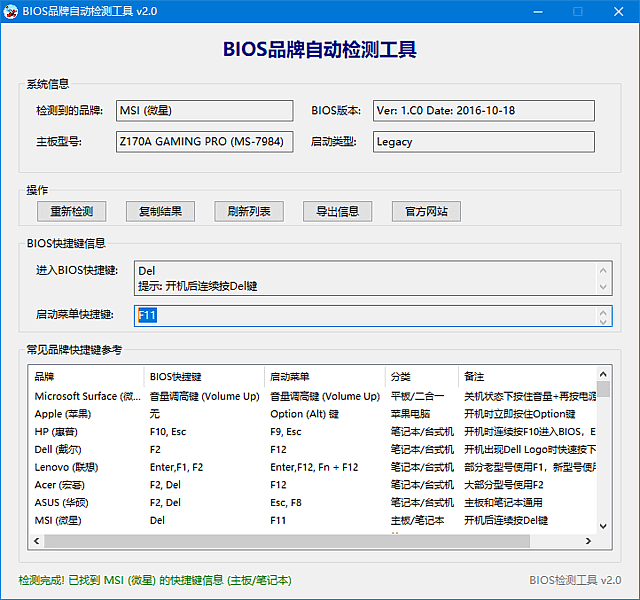640x600 pixels.
Task: Click the 刷新列表 button
Action: pos(249,211)
